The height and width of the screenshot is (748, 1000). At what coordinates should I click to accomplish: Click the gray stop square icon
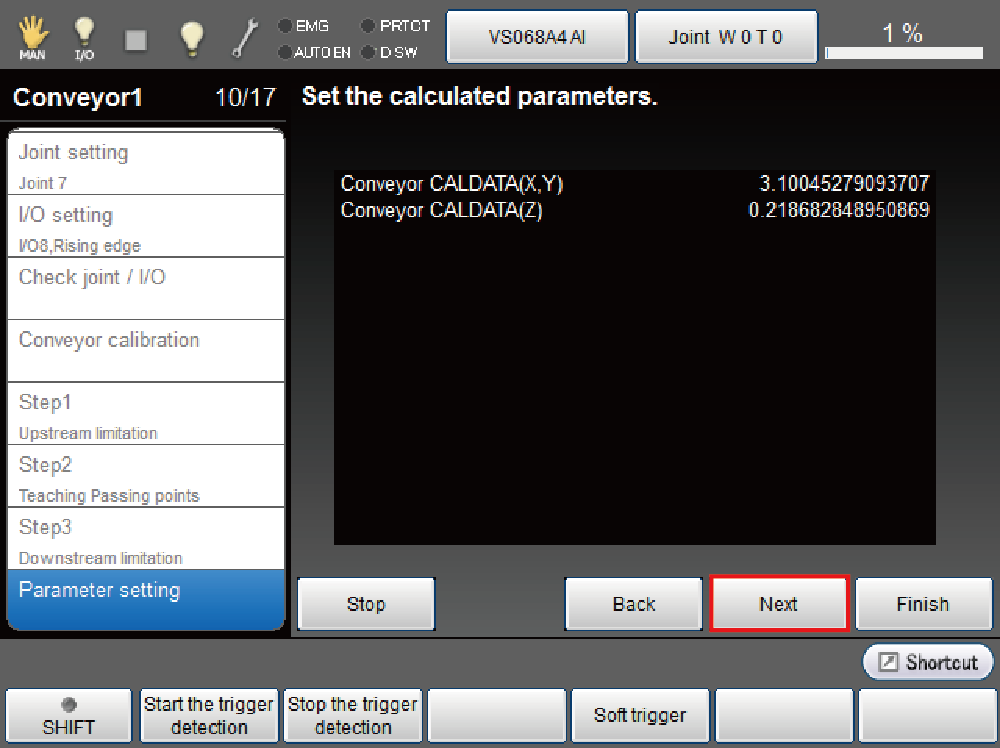136,39
